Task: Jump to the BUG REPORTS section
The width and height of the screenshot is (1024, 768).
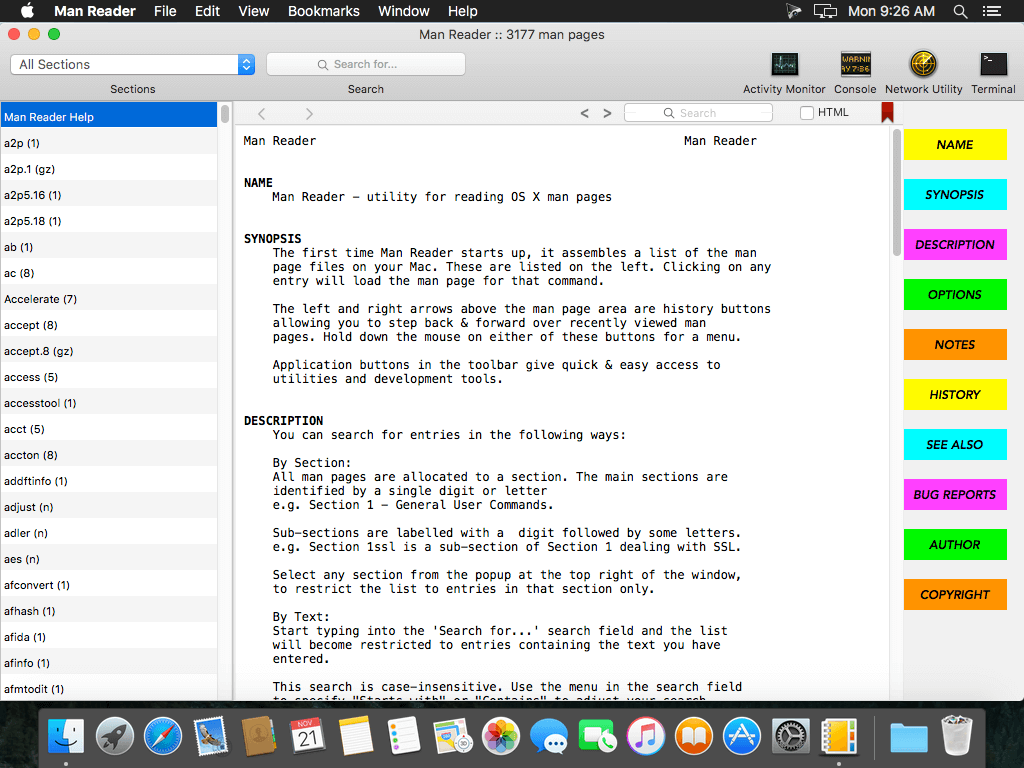Action: 955,494
